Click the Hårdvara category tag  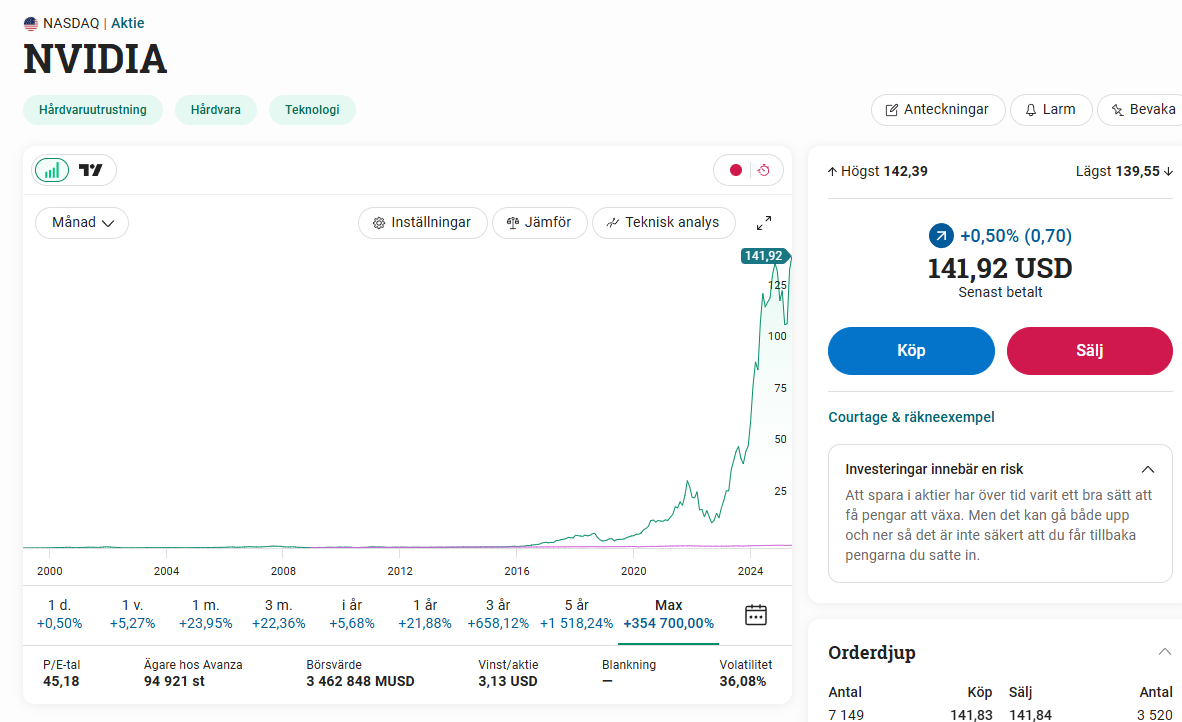(x=216, y=110)
